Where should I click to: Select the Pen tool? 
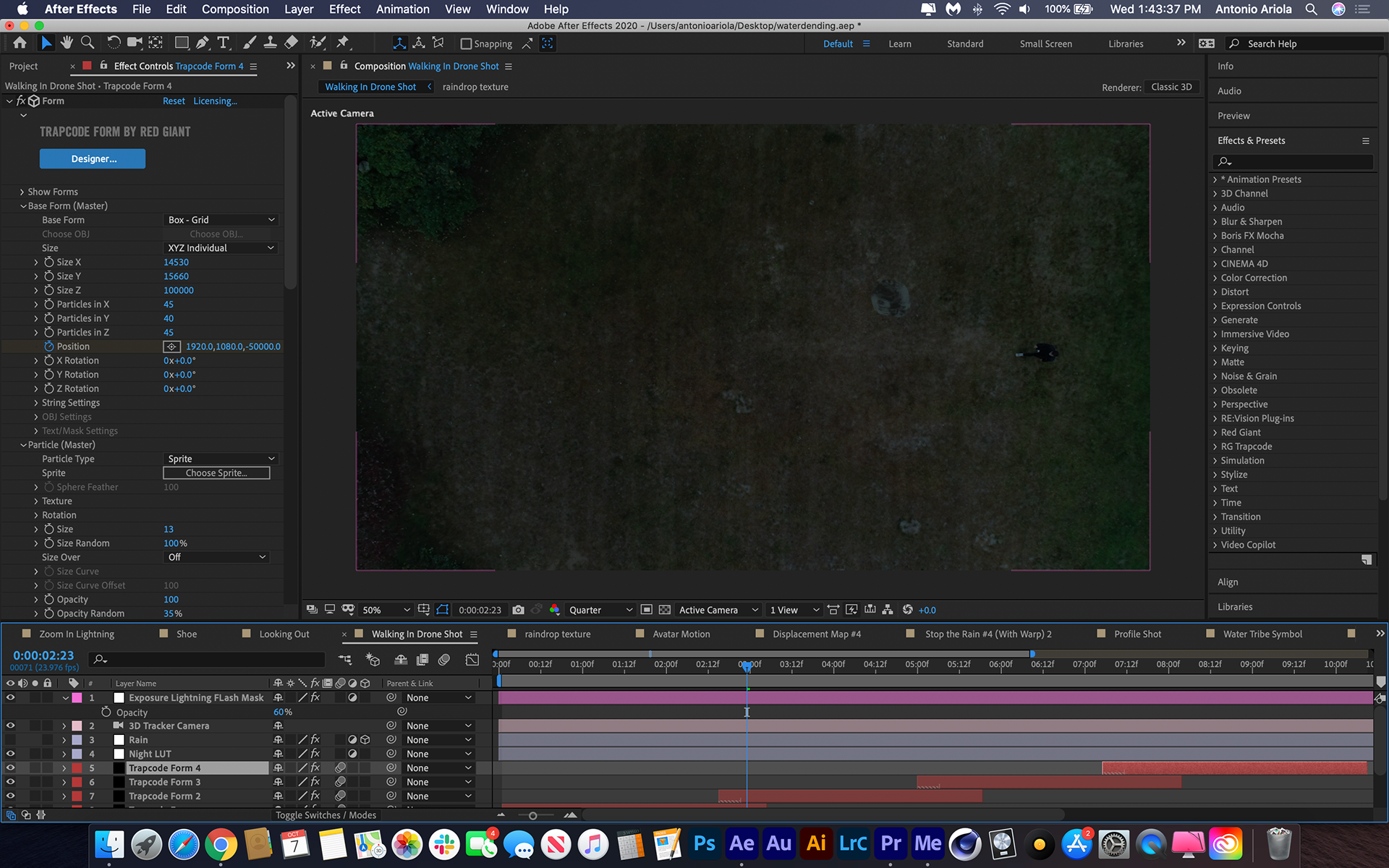click(203, 43)
